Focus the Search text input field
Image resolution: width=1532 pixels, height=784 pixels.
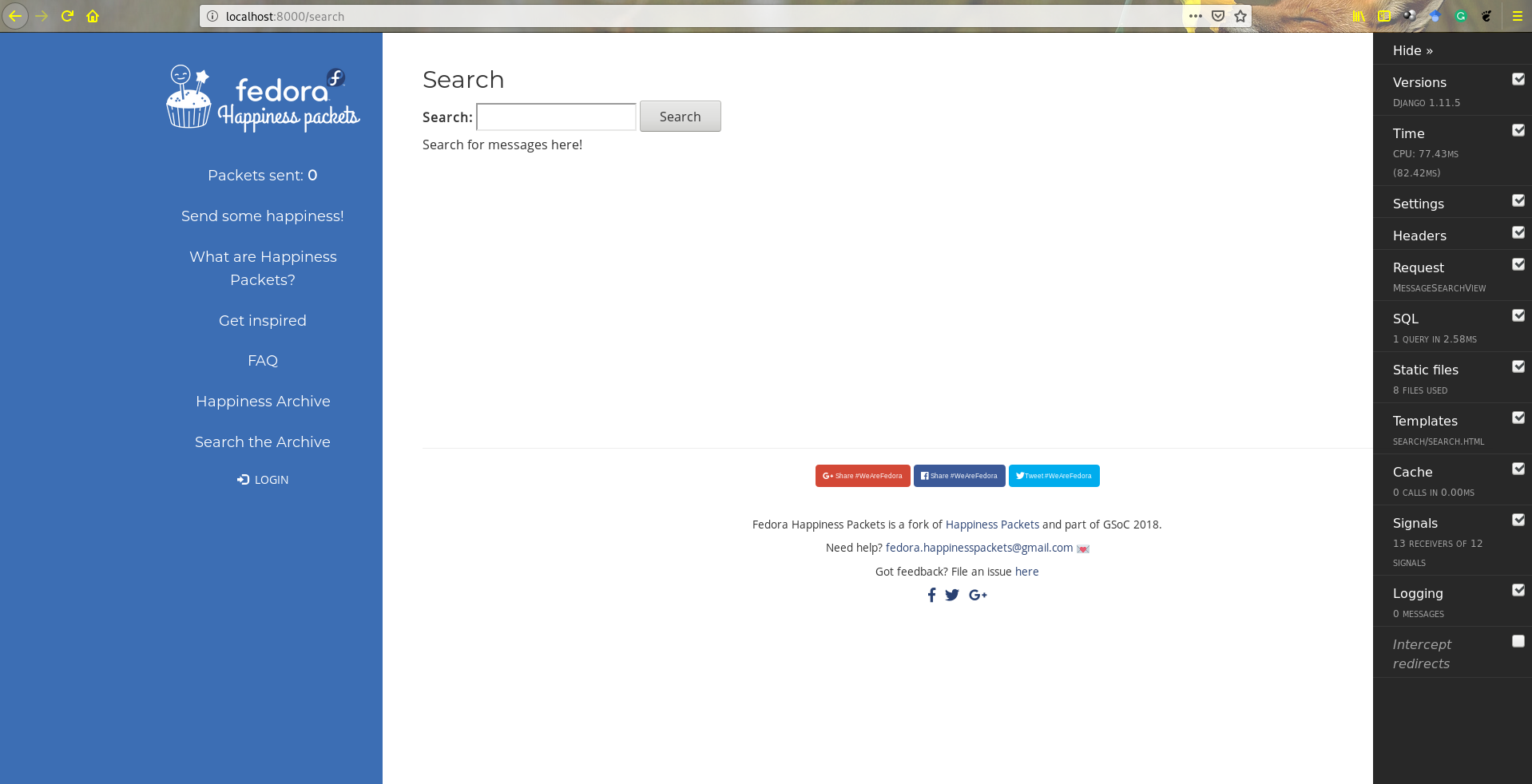coord(556,117)
